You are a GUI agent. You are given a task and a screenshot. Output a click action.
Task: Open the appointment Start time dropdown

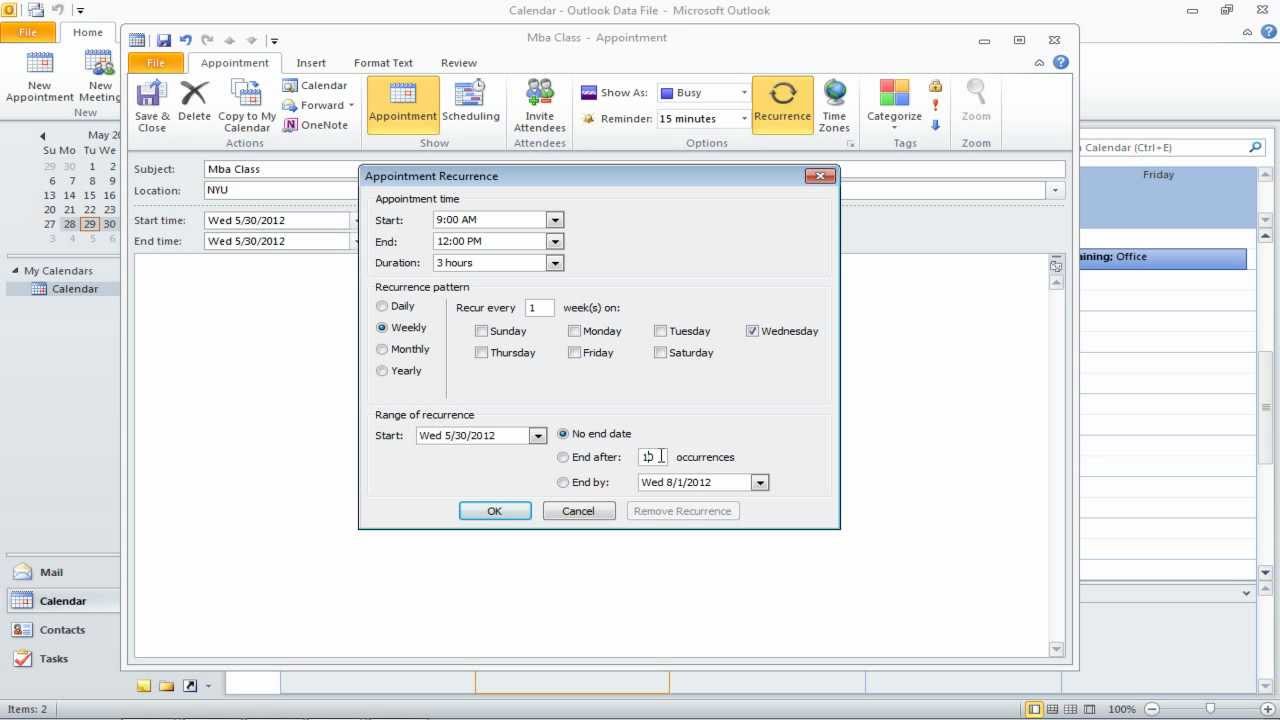tap(555, 220)
